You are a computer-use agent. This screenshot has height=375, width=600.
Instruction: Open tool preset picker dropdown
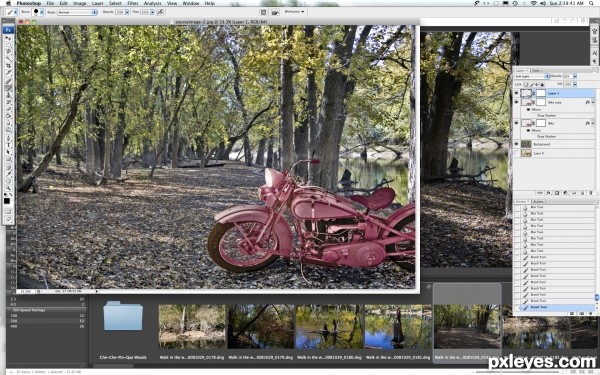pyautogui.click(x=16, y=12)
